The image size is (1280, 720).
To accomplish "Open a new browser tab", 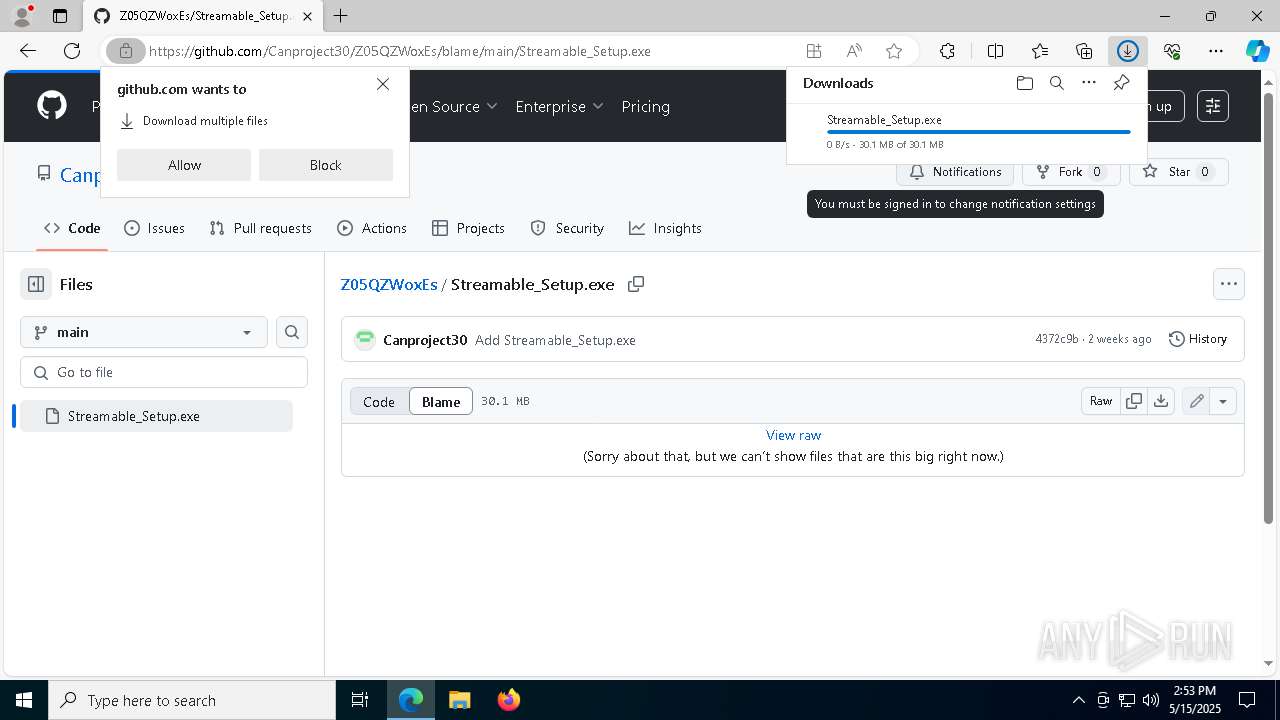I will coord(341,16).
